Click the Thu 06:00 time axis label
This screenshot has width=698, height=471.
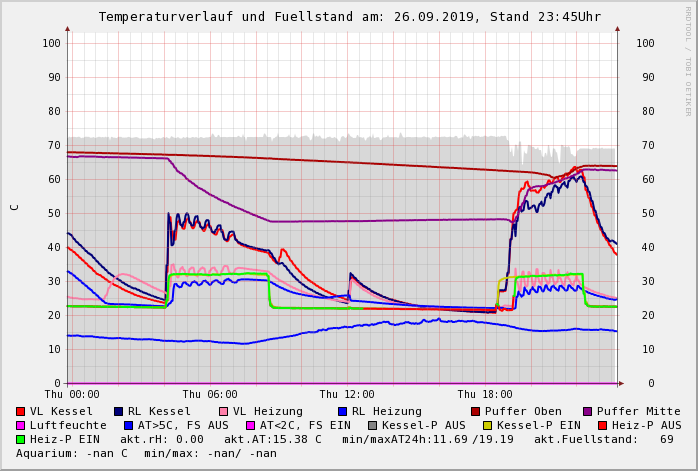210,394
